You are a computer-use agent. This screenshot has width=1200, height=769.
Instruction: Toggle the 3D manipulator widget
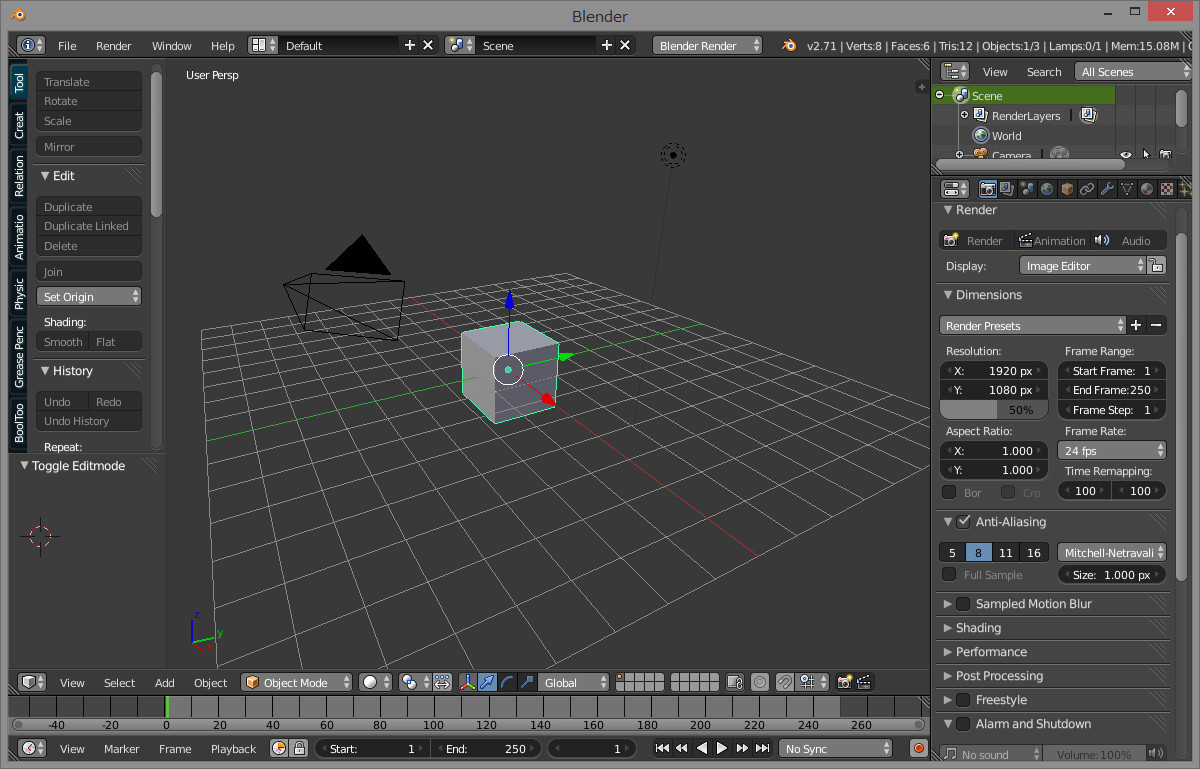pos(467,682)
